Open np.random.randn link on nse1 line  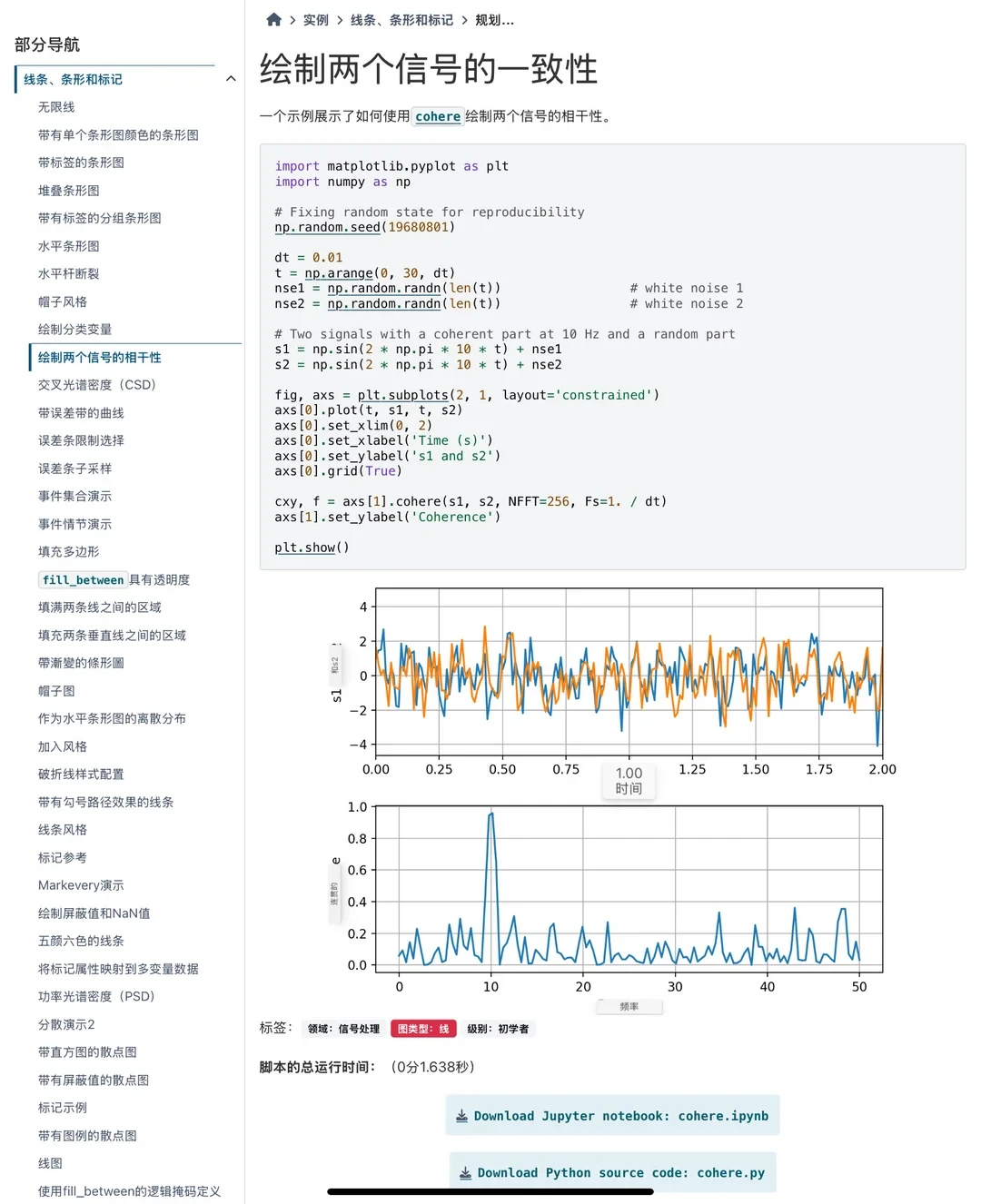coord(384,288)
